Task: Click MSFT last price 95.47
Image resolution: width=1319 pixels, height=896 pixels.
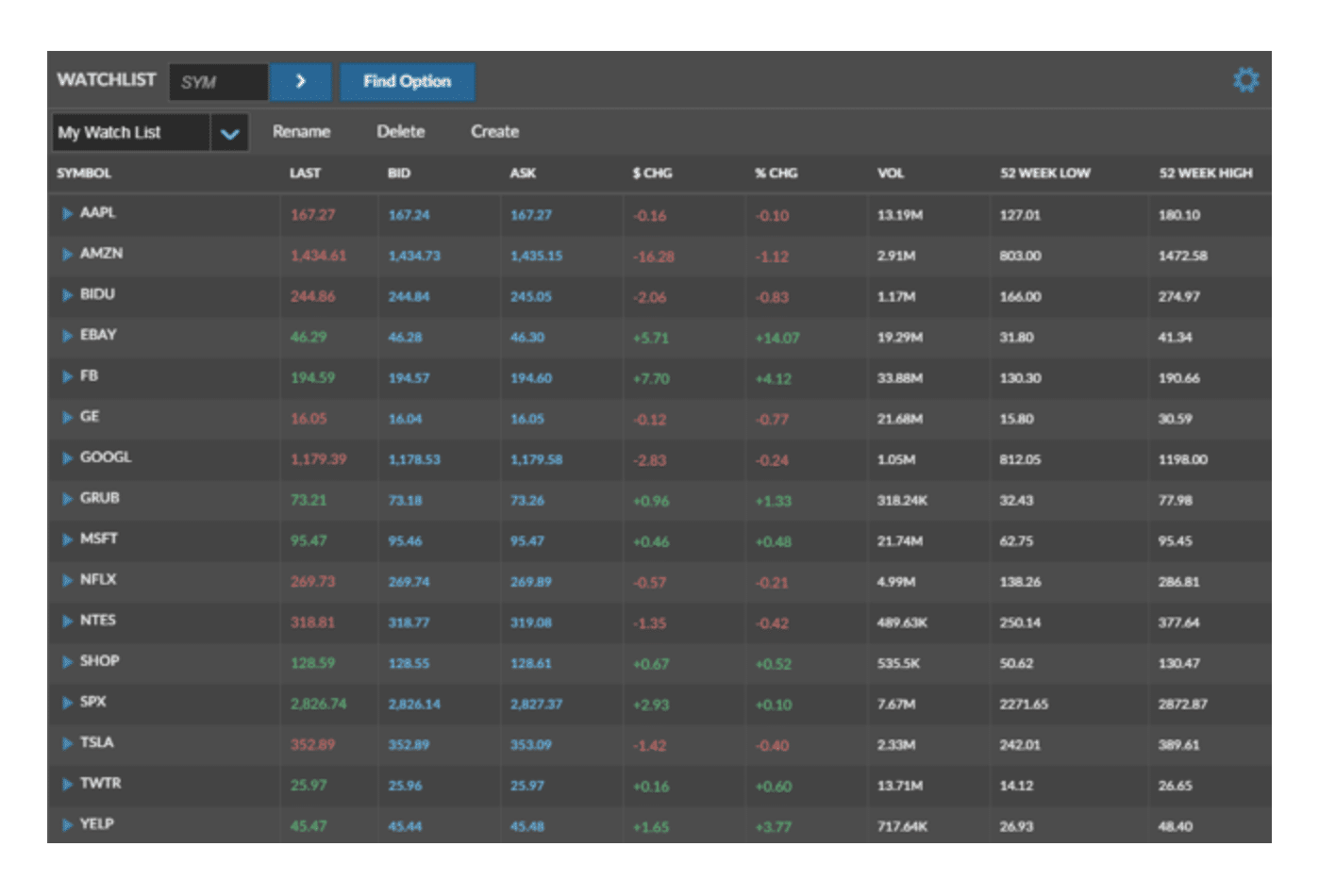Action: [x=309, y=541]
